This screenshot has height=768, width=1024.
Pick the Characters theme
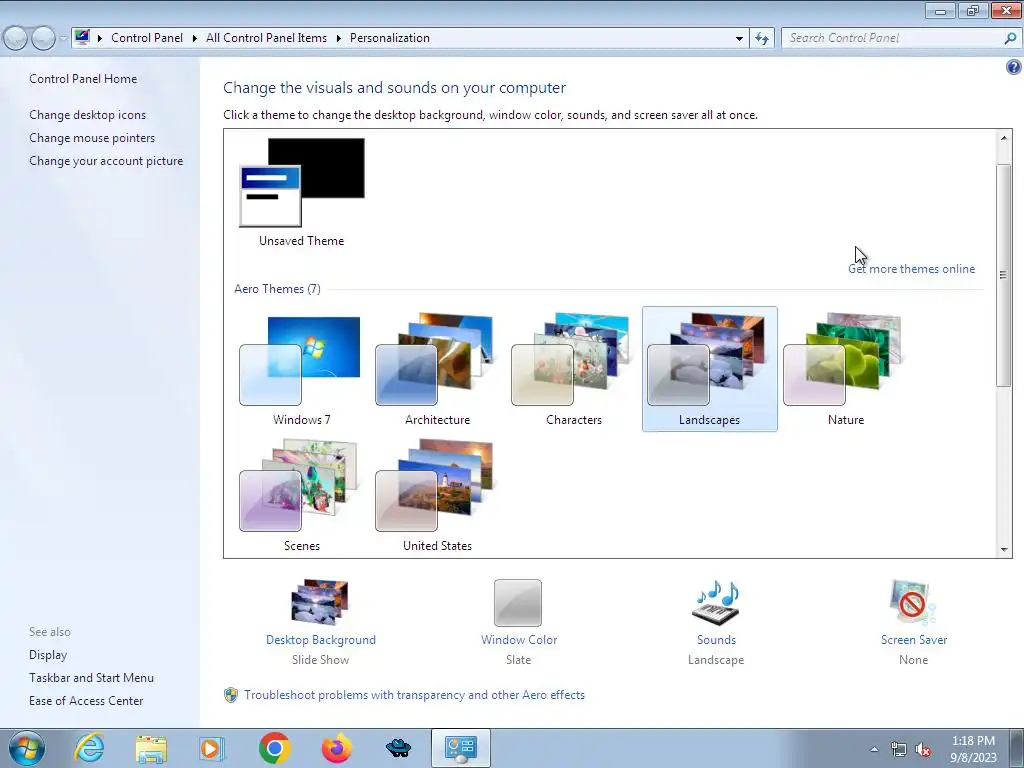(x=572, y=359)
